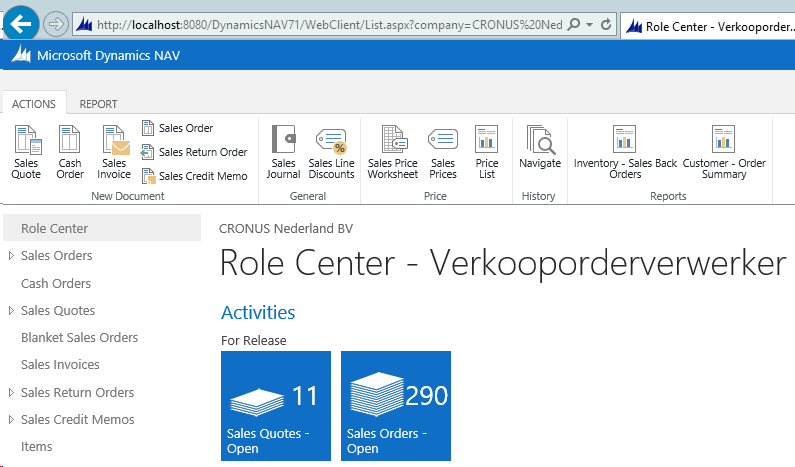The image size is (795, 467).
Task: Open the address bar dropdown arrow
Action: click(589, 24)
